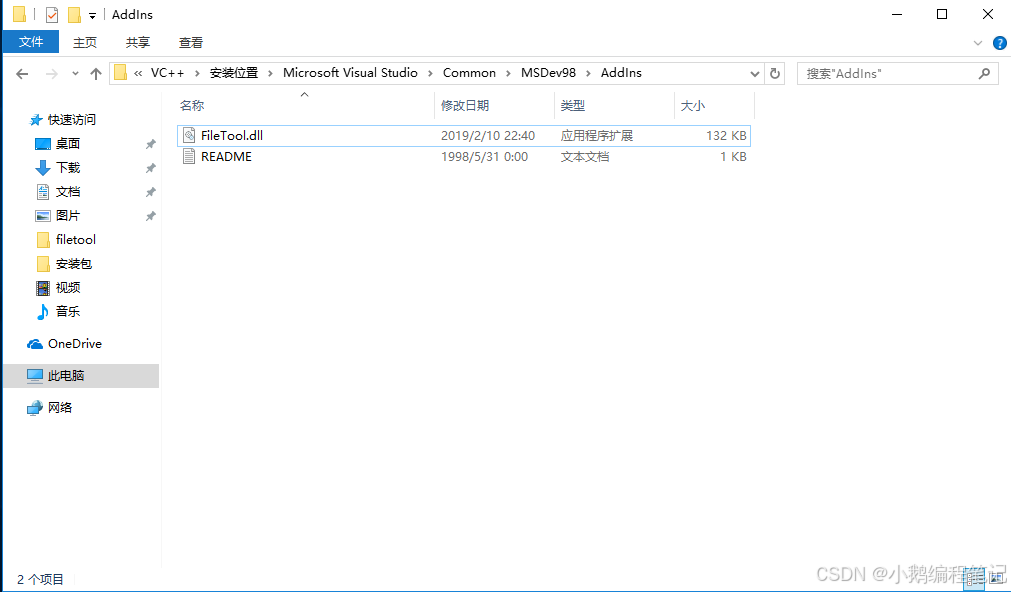Click AddIns breadcrumb segment

(x=621, y=73)
